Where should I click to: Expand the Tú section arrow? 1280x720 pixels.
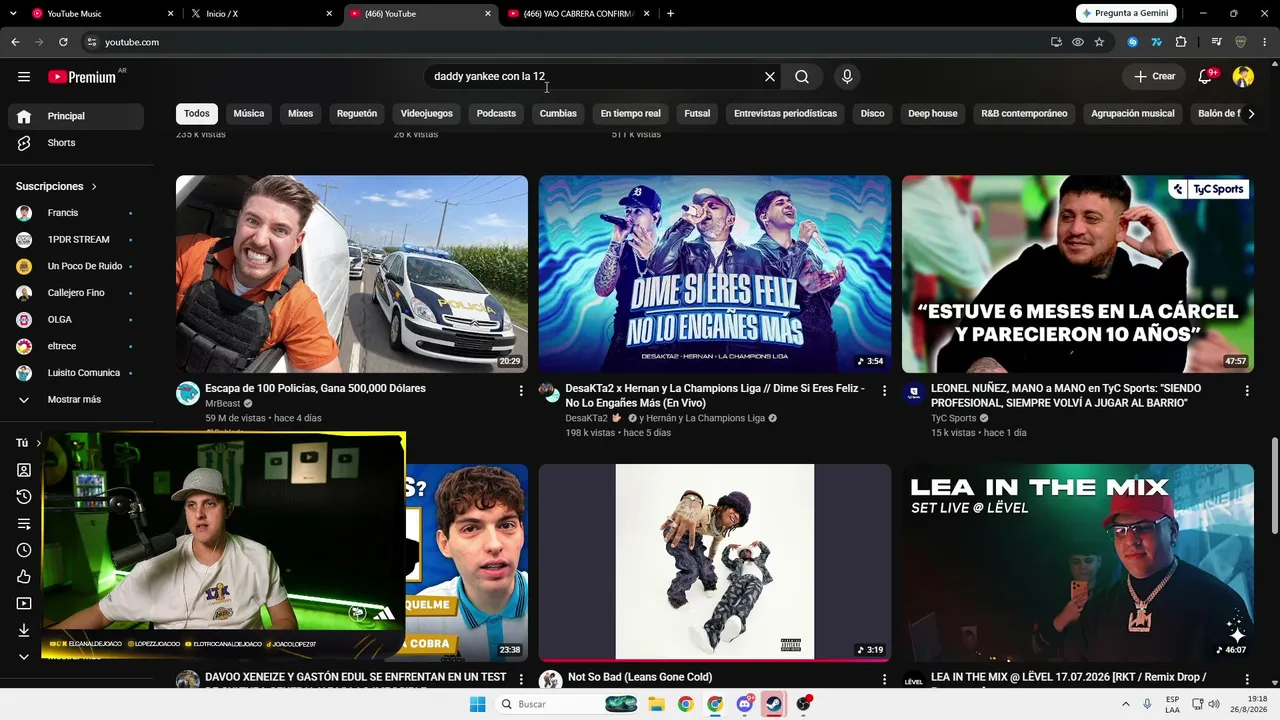tap(38, 443)
